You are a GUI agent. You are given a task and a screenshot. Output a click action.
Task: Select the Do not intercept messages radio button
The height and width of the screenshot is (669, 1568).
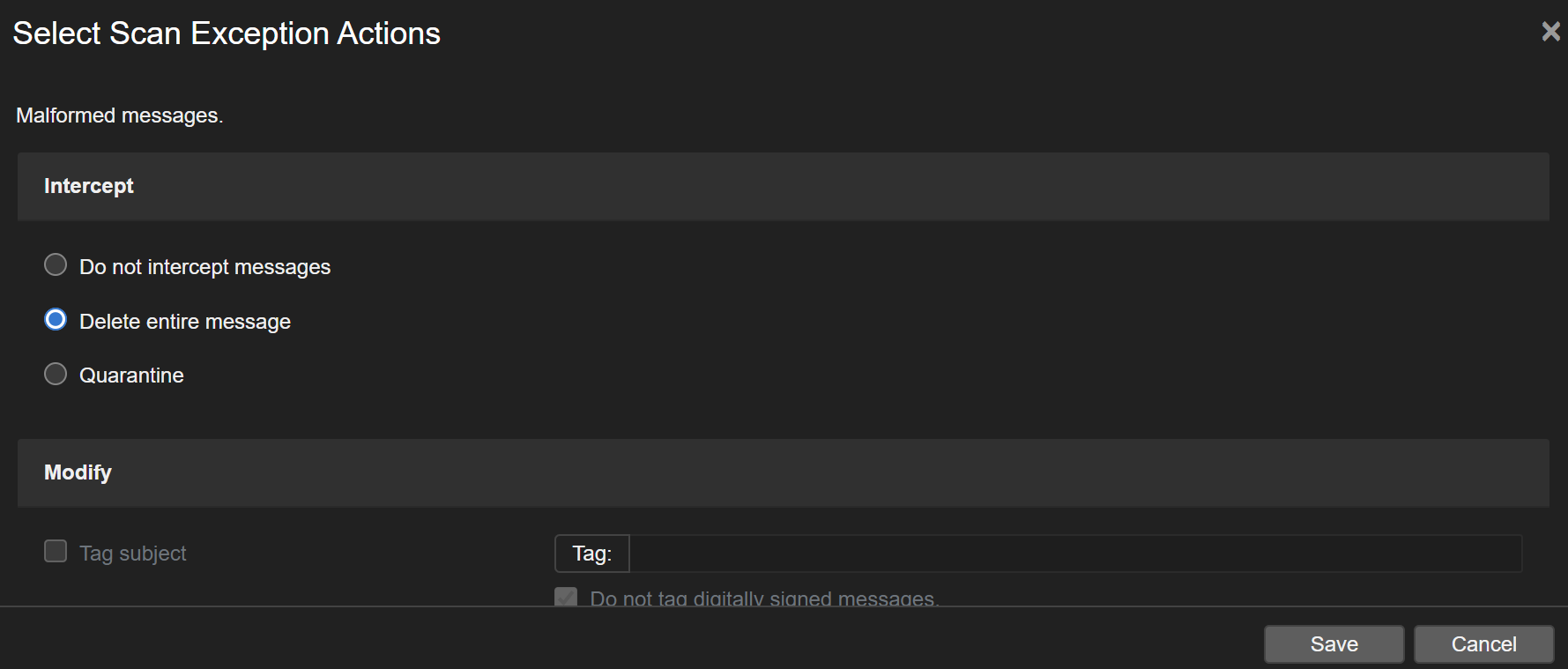coord(56,265)
